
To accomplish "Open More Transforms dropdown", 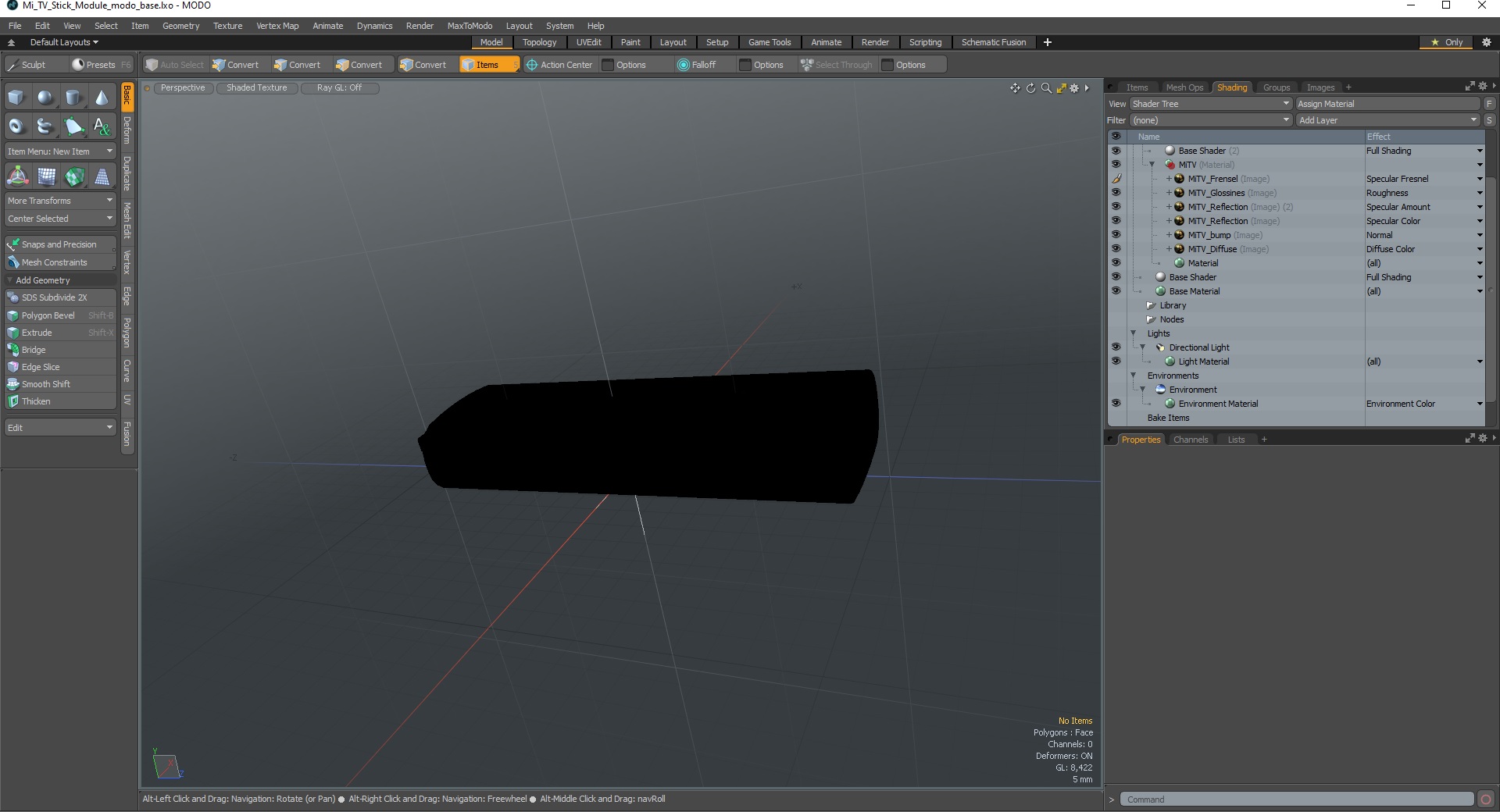I will tap(60, 201).
